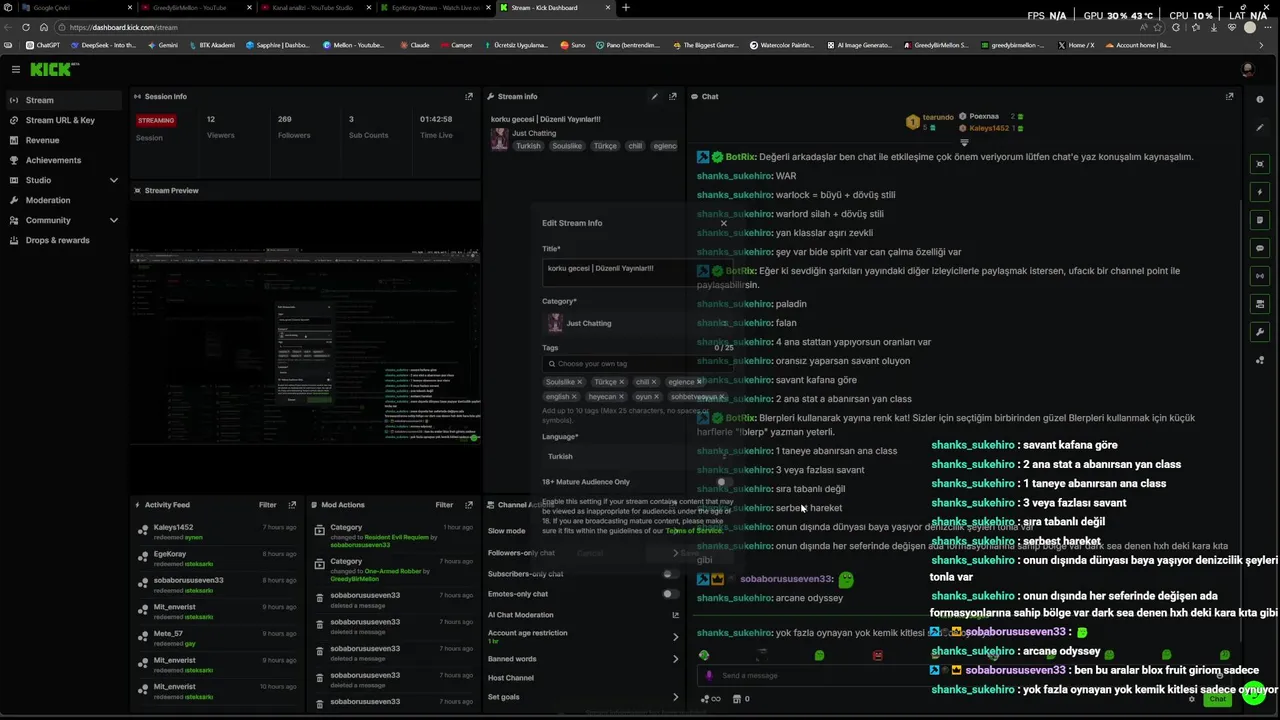Open AI Chat Moderation external link icon

pyautogui.click(x=675, y=615)
